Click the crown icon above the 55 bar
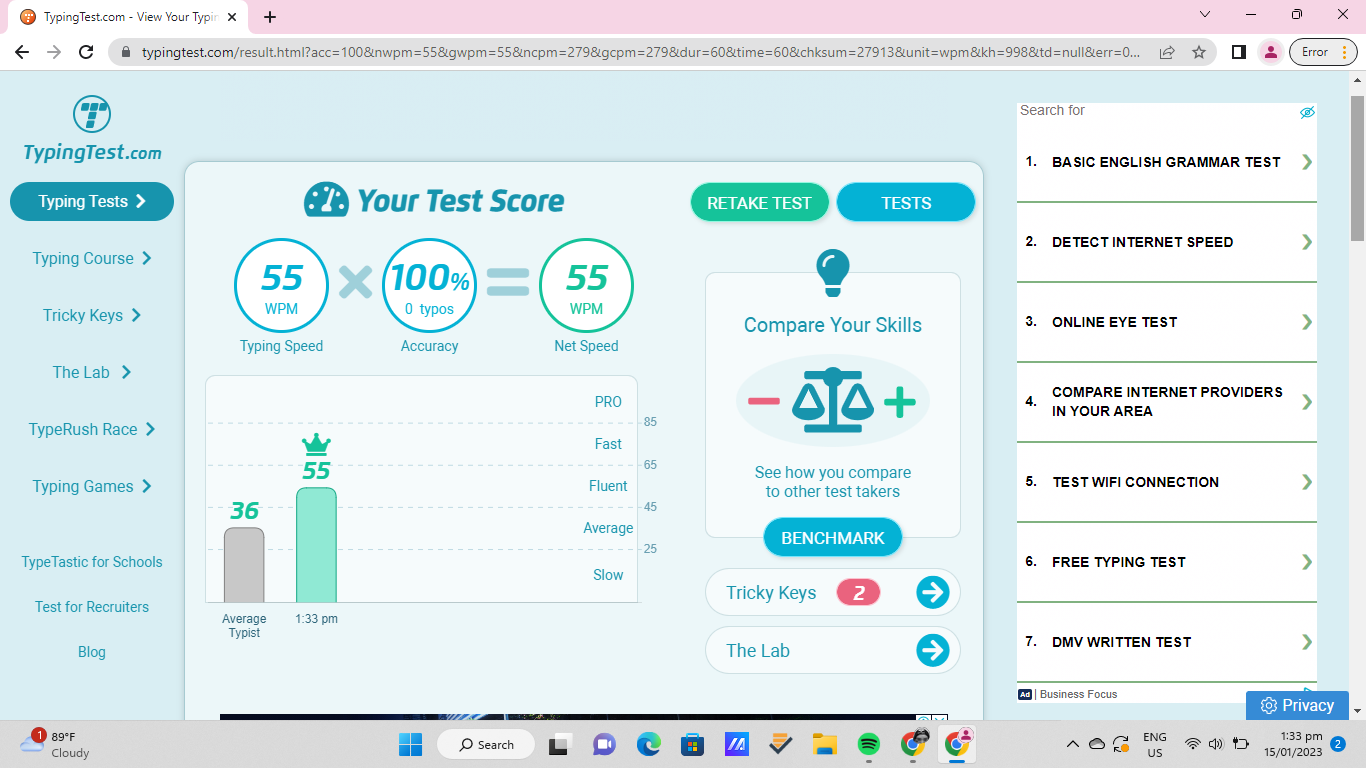Viewport: 1366px width, 768px height. 316,444
